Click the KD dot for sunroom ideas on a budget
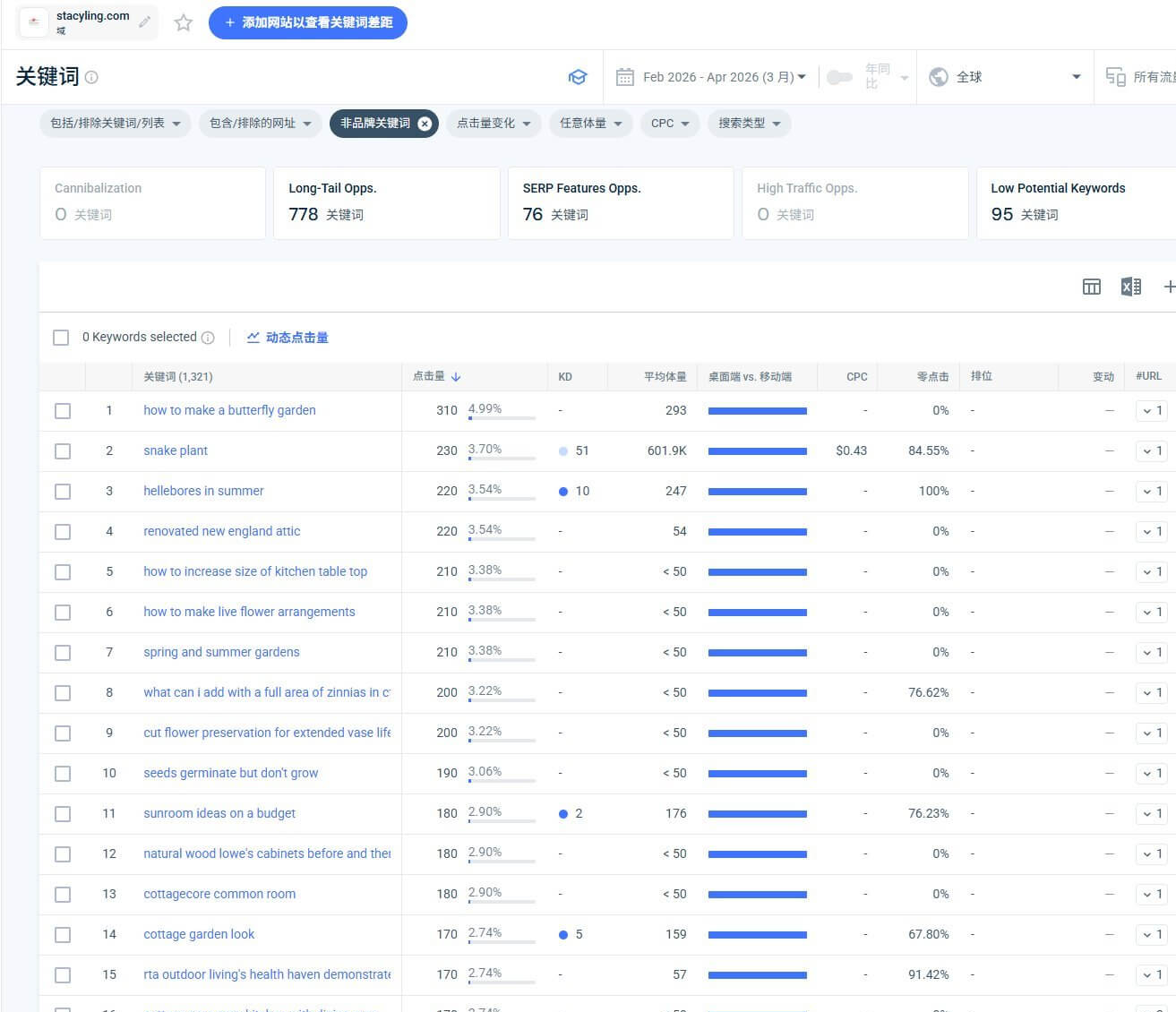The height and width of the screenshot is (1012, 1176). coord(563,814)
